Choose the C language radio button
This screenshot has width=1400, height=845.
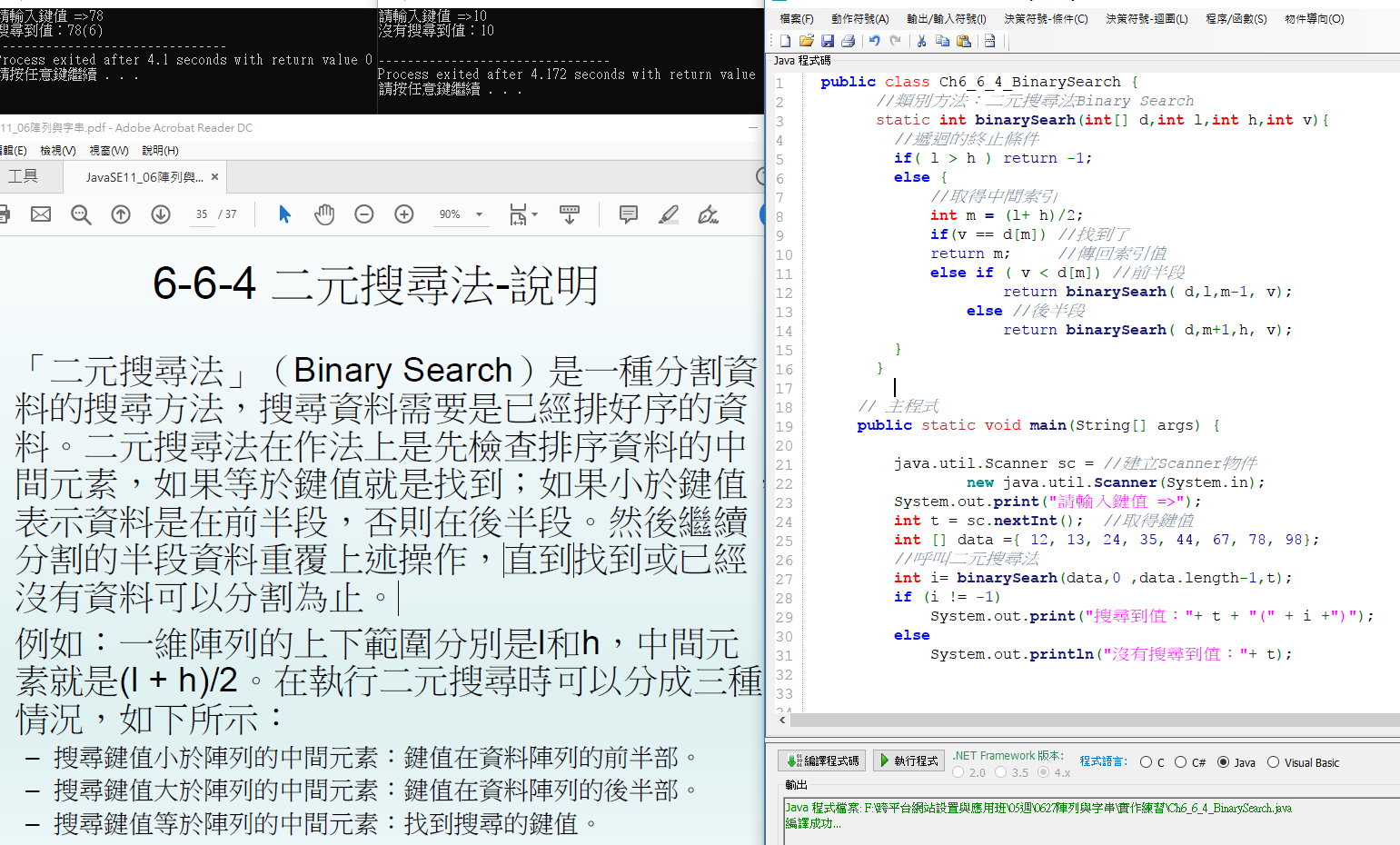pyautogui.click(x=1146, y=762)
